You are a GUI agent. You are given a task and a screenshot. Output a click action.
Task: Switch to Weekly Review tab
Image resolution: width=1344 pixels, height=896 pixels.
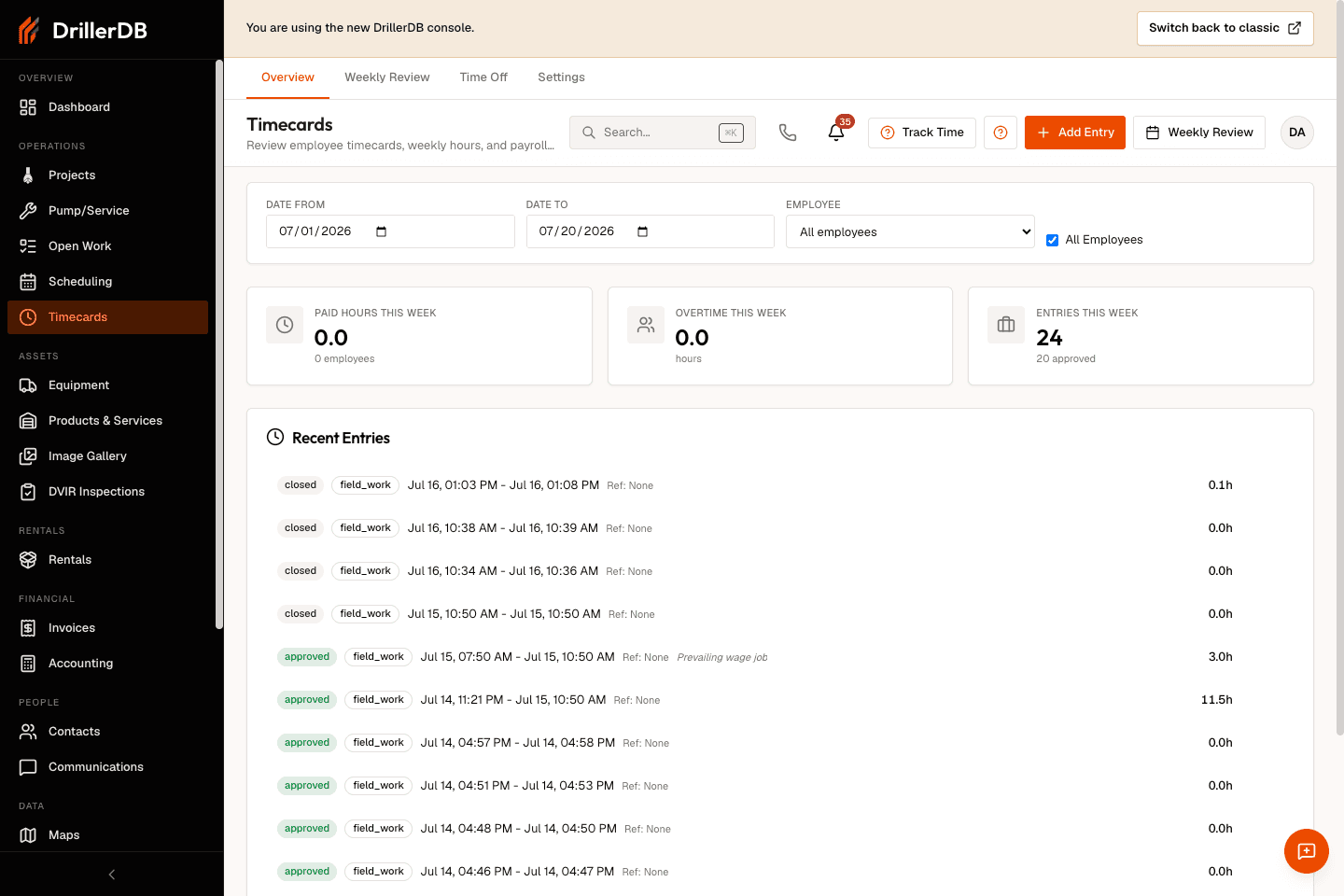click(x=387, y=77)
